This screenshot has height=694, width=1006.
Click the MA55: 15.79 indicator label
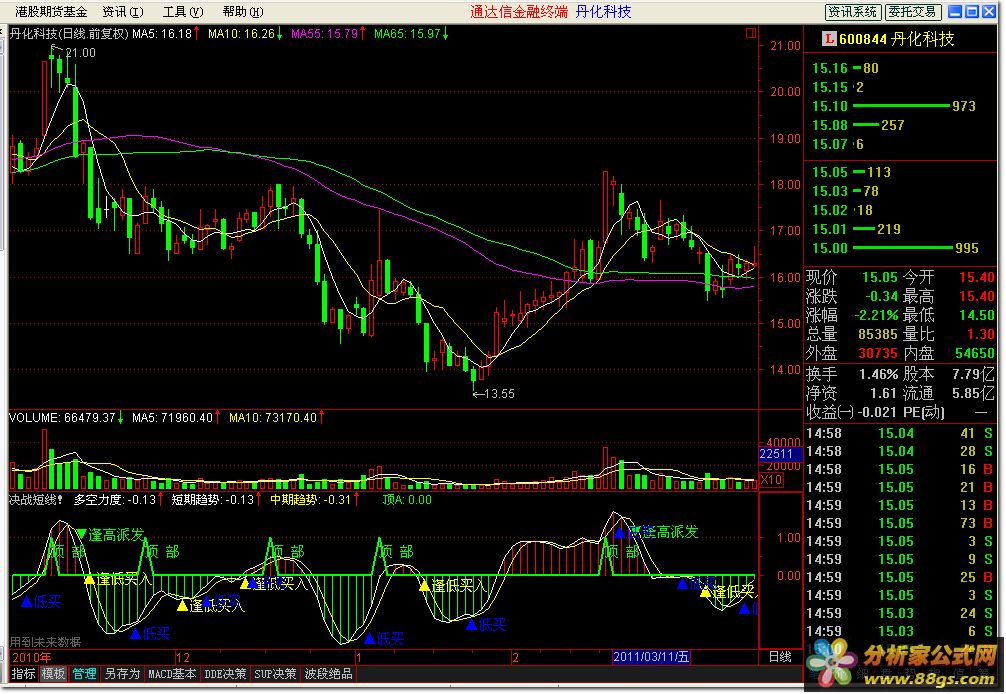[x=324, y=33]
